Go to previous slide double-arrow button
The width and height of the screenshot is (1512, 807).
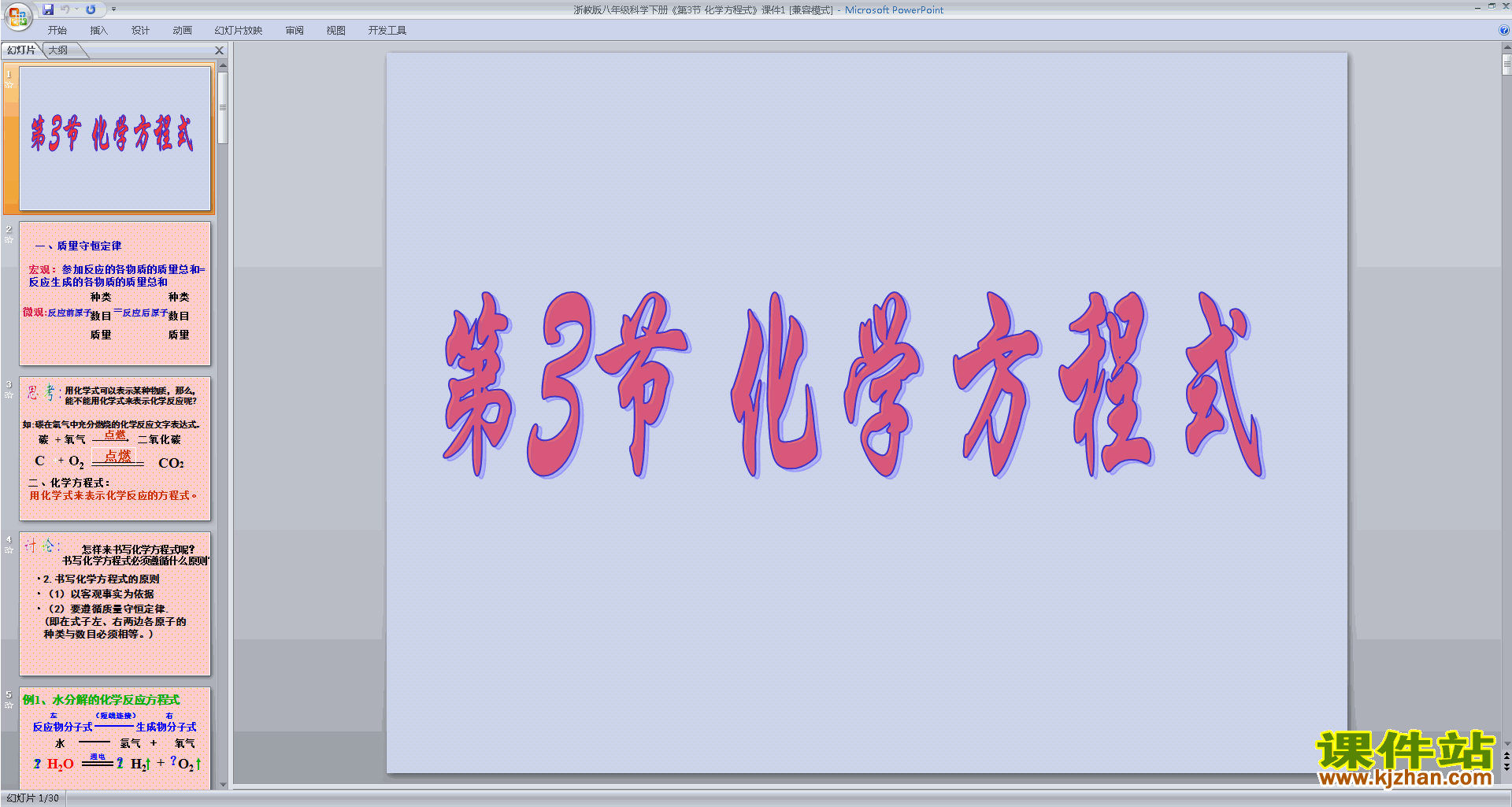point(1506,756)
